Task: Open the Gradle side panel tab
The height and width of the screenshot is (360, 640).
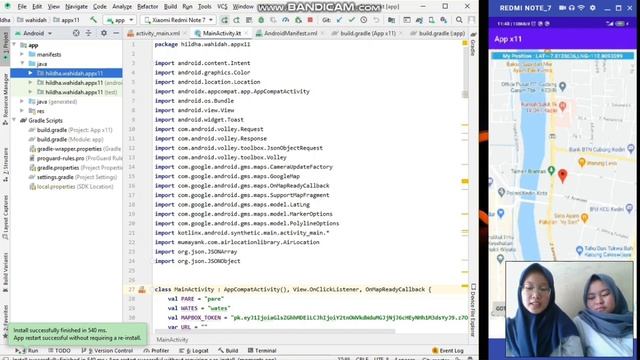Action: pos(473,44)
